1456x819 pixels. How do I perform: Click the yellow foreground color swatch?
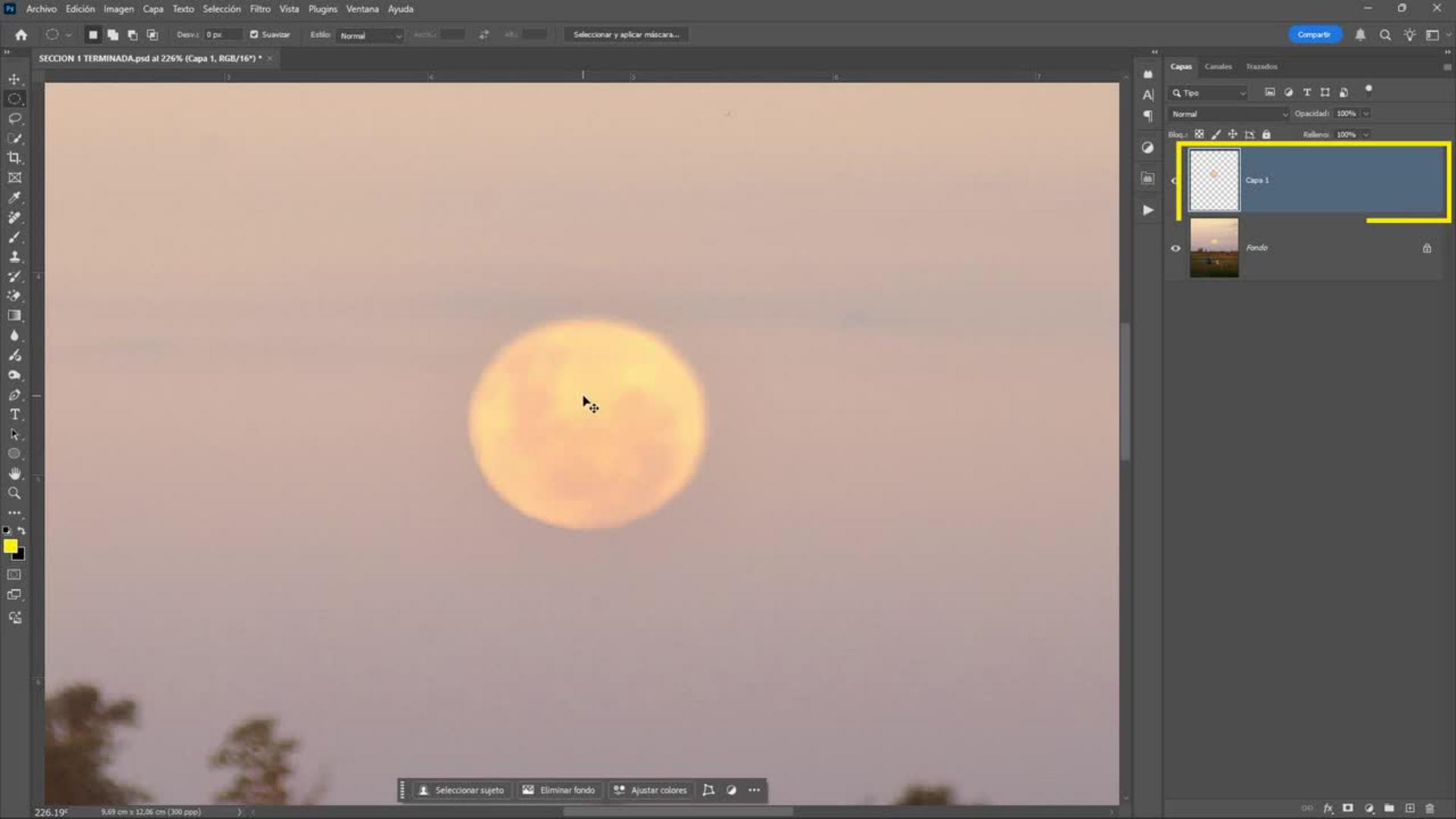coord(10,546)
